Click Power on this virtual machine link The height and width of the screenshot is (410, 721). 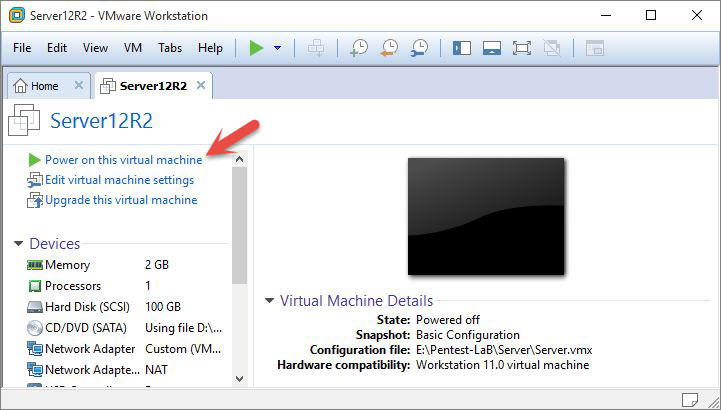coord(123,160)
